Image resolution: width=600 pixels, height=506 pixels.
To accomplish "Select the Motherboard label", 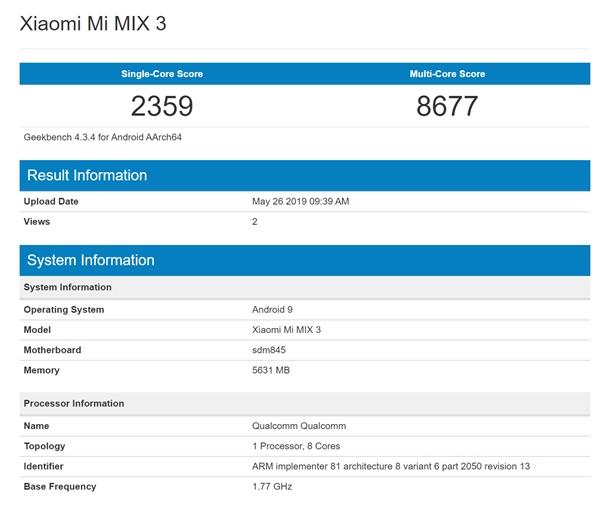I will [x=52, y=350].
